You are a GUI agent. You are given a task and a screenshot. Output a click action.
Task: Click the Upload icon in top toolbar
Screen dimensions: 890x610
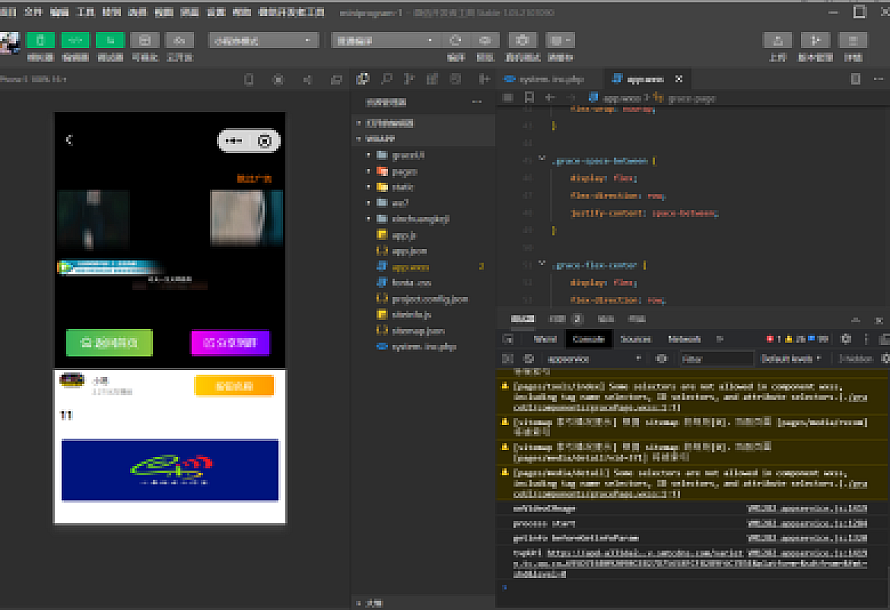click(777, 40)
